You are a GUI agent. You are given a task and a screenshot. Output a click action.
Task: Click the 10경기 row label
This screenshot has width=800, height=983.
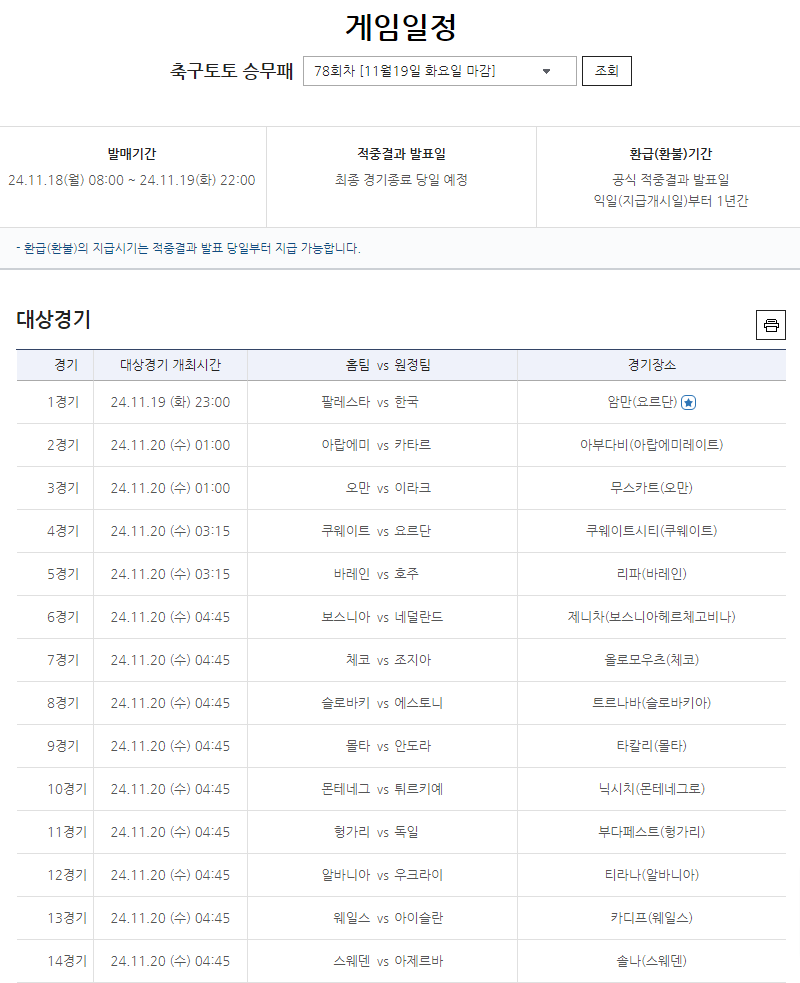[67, 789]
